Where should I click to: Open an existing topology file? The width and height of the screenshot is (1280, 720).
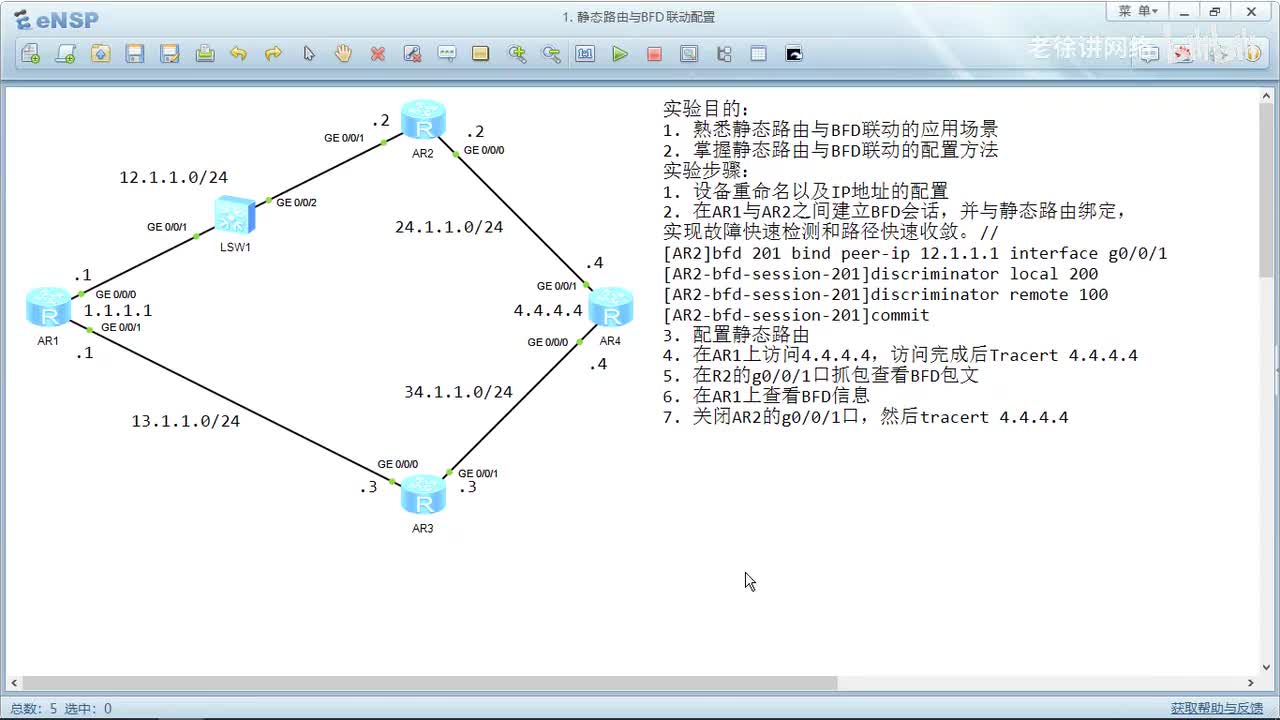point(100,54)
